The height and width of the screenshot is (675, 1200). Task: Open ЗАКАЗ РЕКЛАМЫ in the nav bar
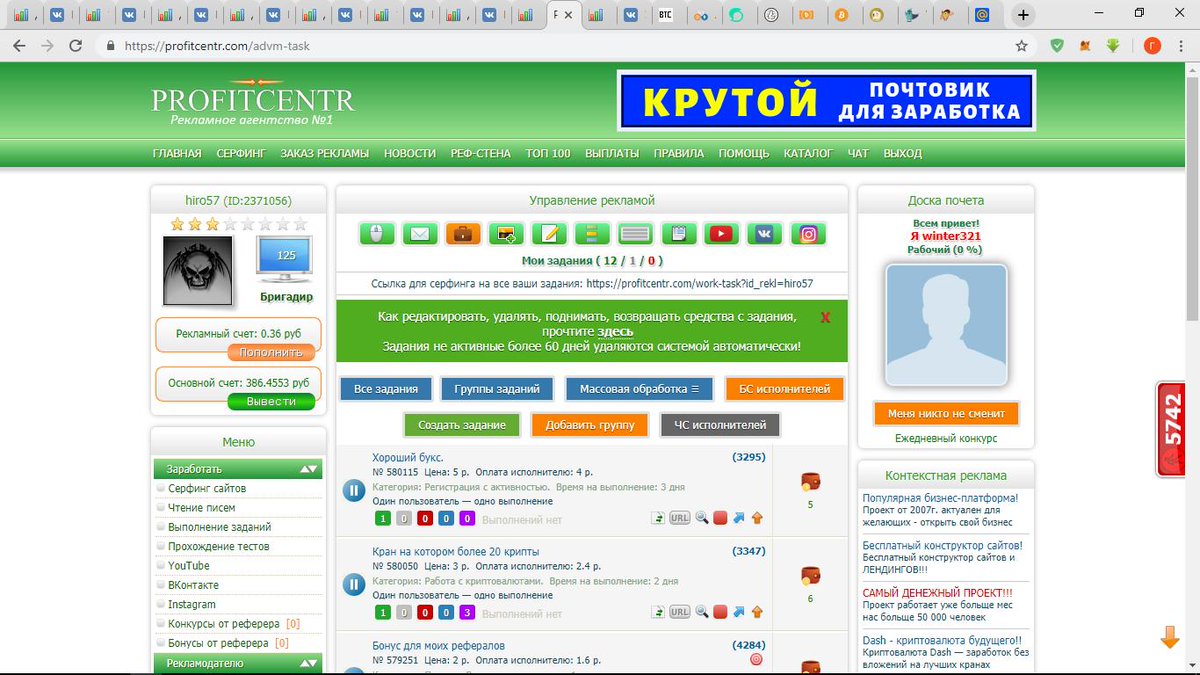tap(324, 153)
